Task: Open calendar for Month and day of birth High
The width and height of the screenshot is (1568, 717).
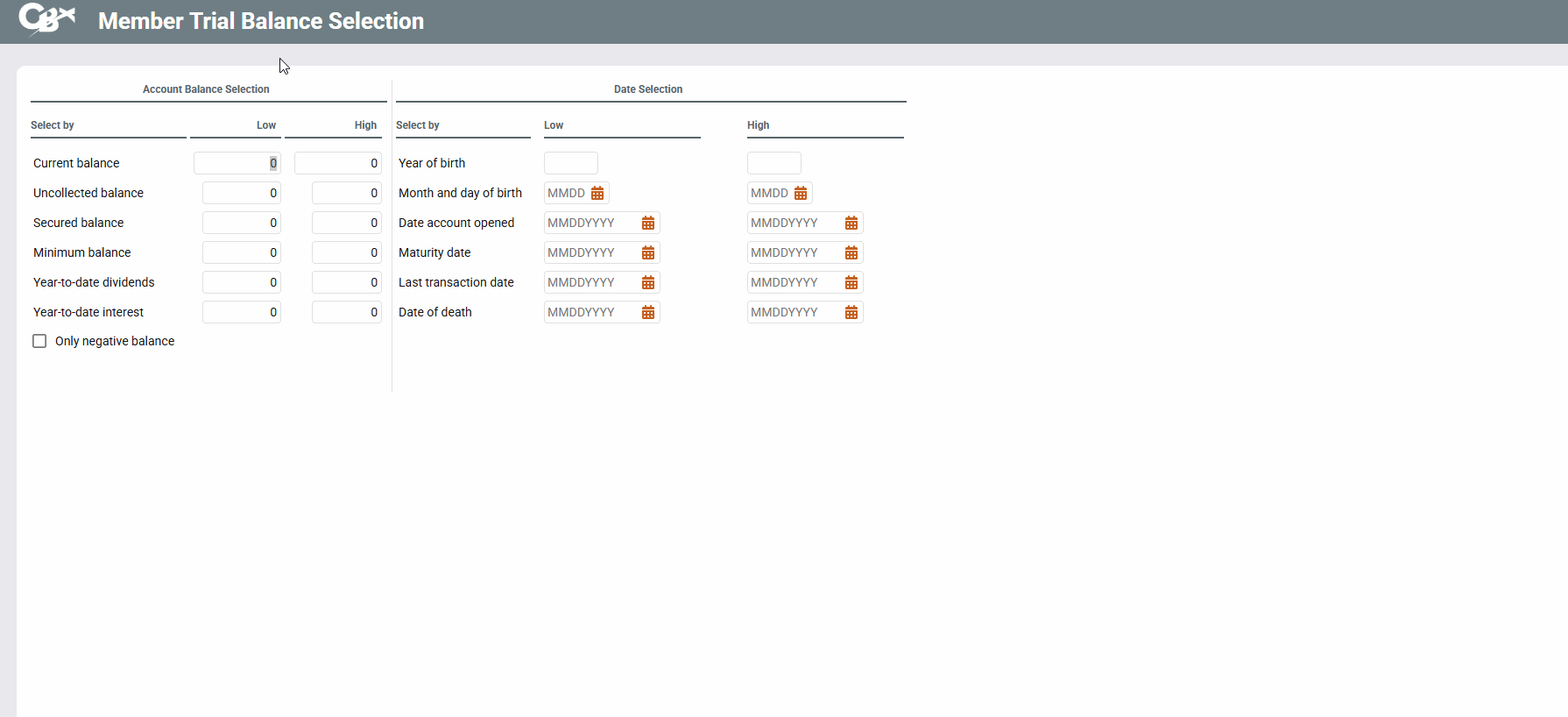Action: 801,193
